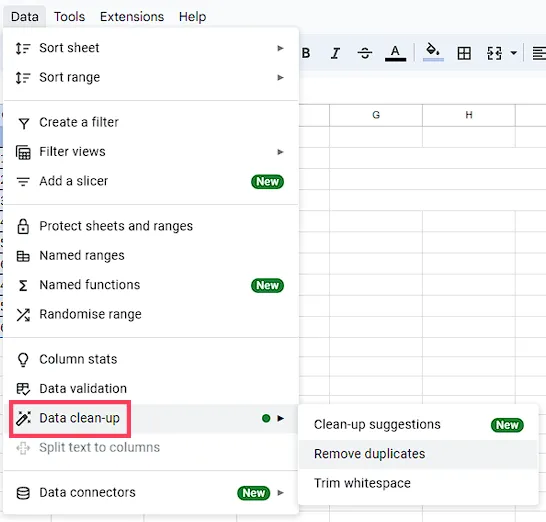546x522 pixels.
Task: Click the lightbulb icon for Column stats
Action: click(23, 360)
